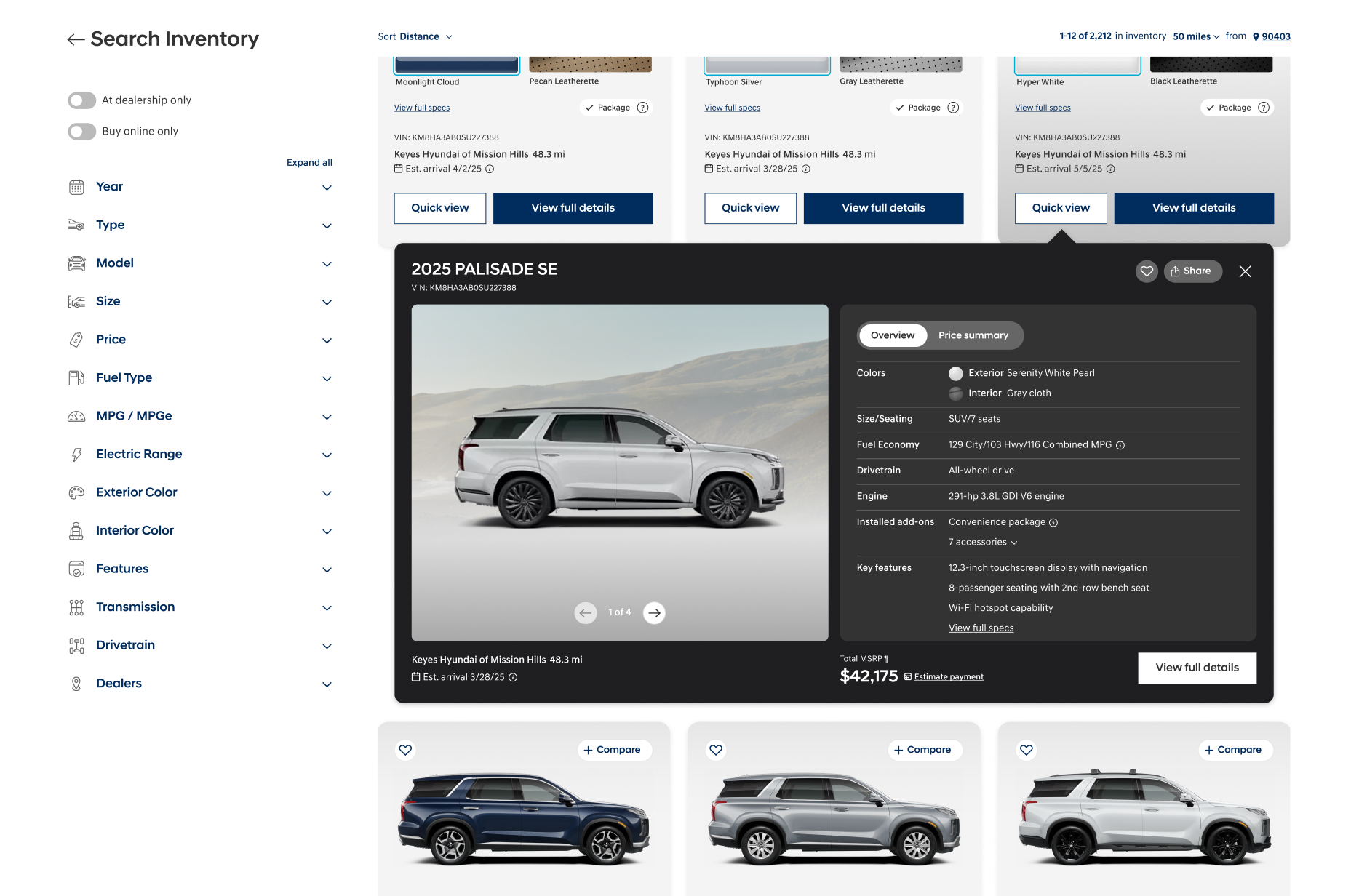Image resolution: width=1359 pixels, height=896 pixels.
Task: Show Convenience package info icon
Action: pyautogui.click(x=1053, y=523)
